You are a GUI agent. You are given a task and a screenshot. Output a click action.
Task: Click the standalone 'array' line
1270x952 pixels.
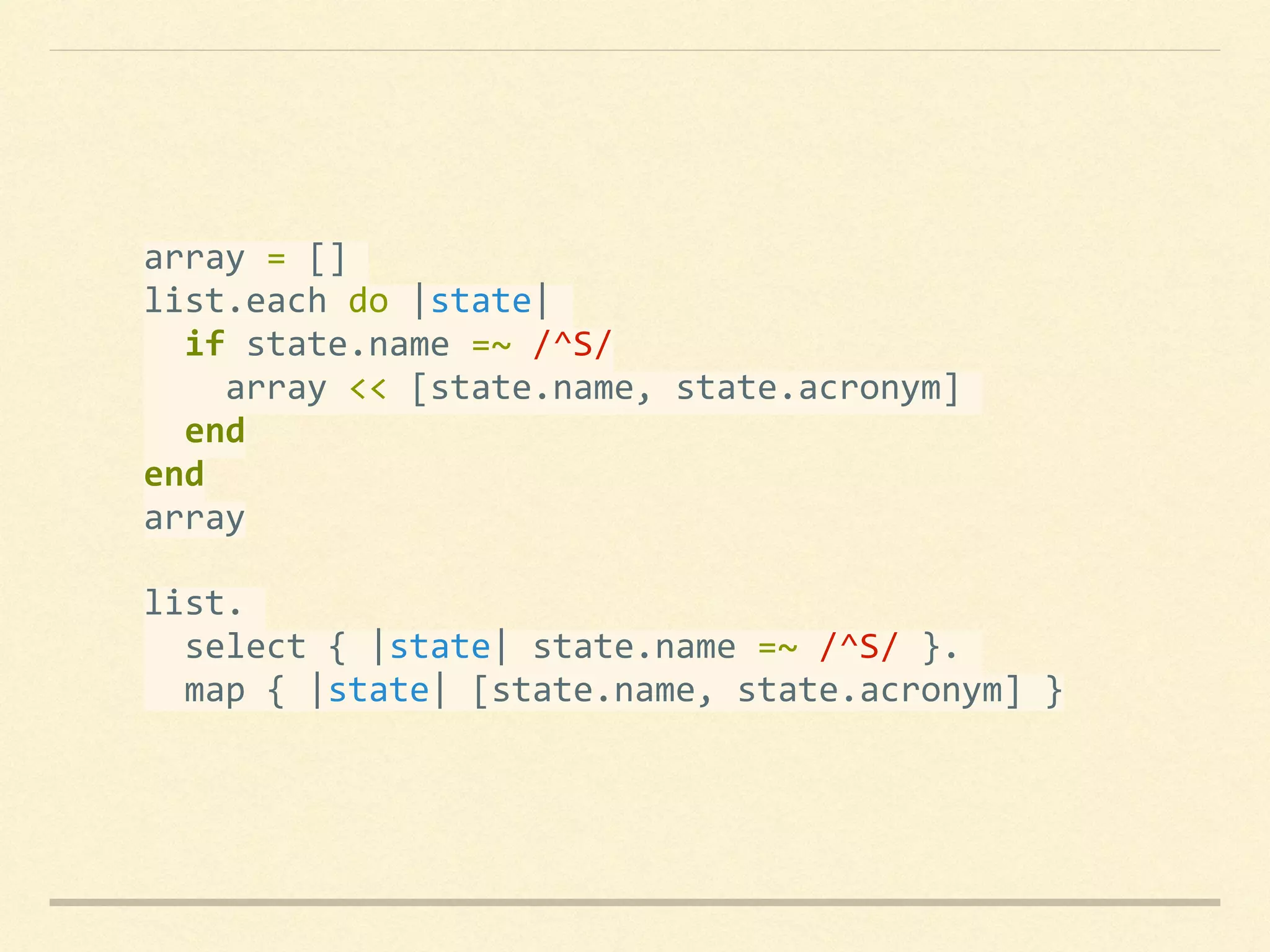(x=195, y=518)
